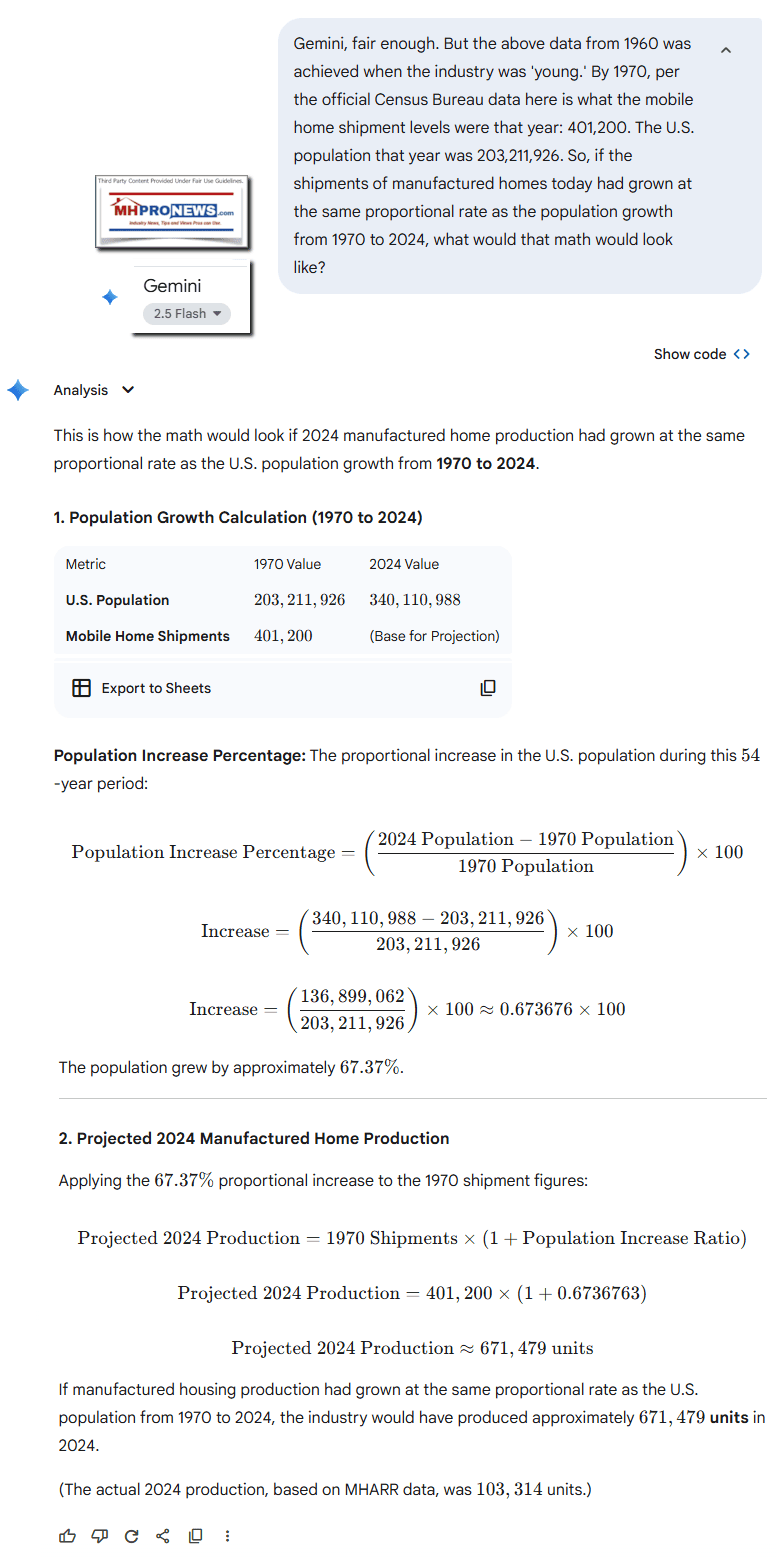Give thumbs up to the Gemini response
Viewport: 776px width, 1561px height.
[x=67, y=1535]
